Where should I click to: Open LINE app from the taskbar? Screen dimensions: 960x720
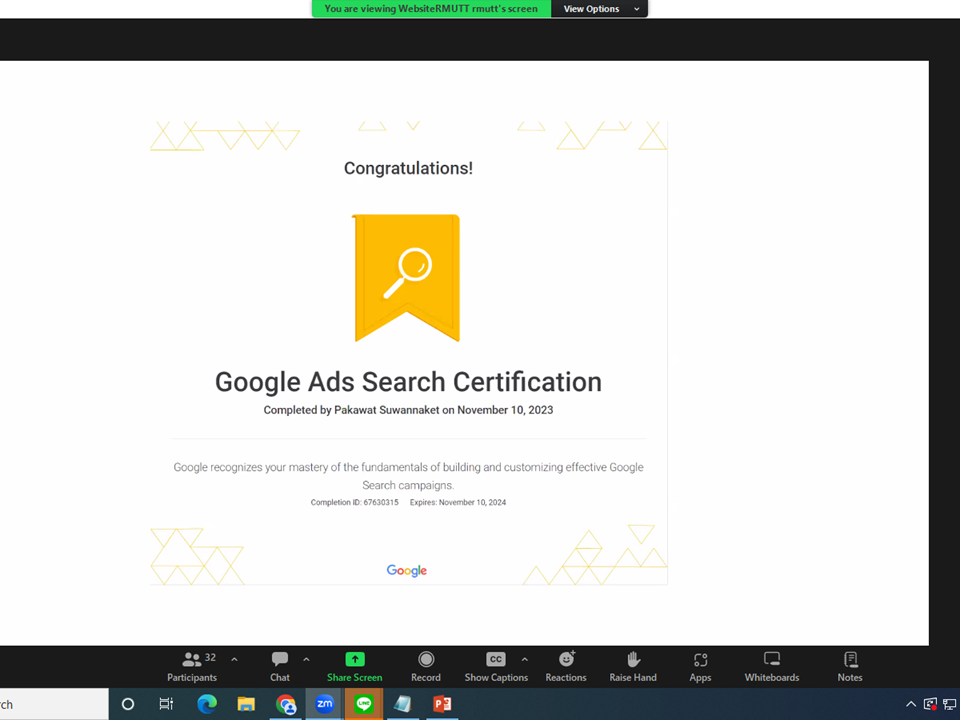click(x=364, y=704)
